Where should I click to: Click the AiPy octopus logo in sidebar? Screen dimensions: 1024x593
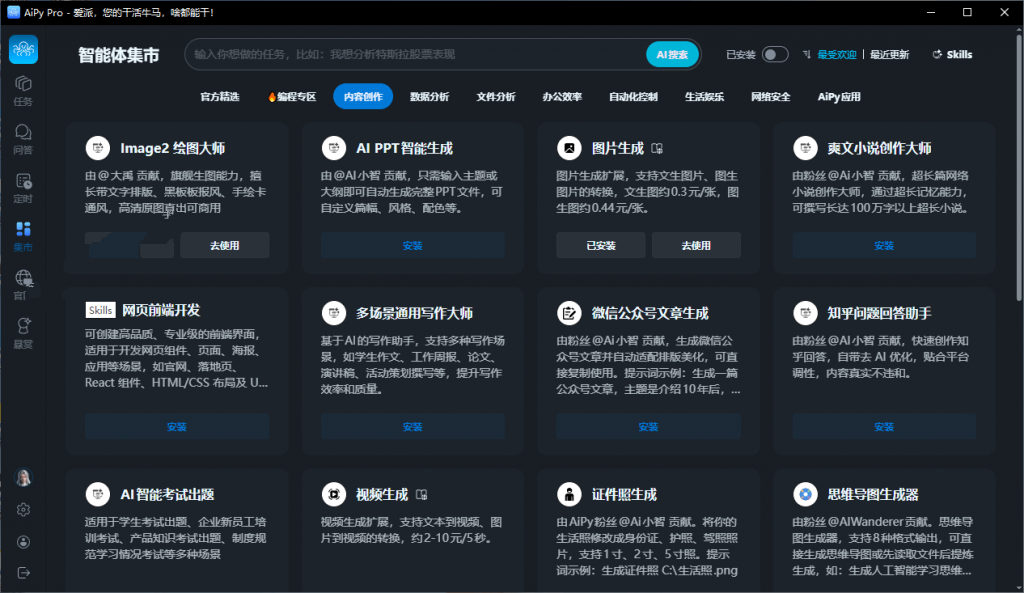click(x=24, y=50)
